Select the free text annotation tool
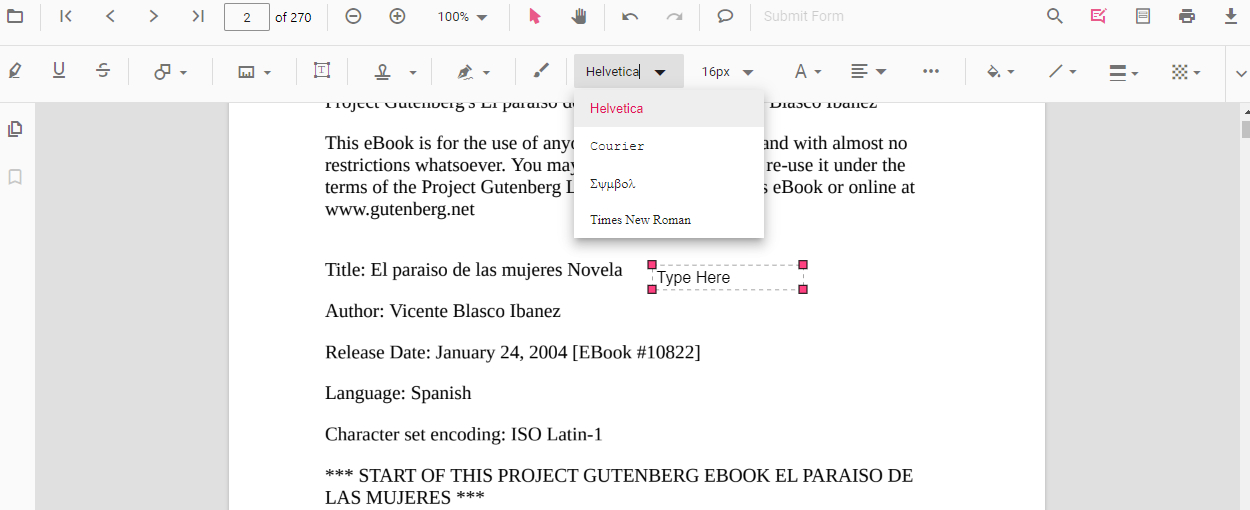This screenshot has height=510, width=1250. (321, 71)
